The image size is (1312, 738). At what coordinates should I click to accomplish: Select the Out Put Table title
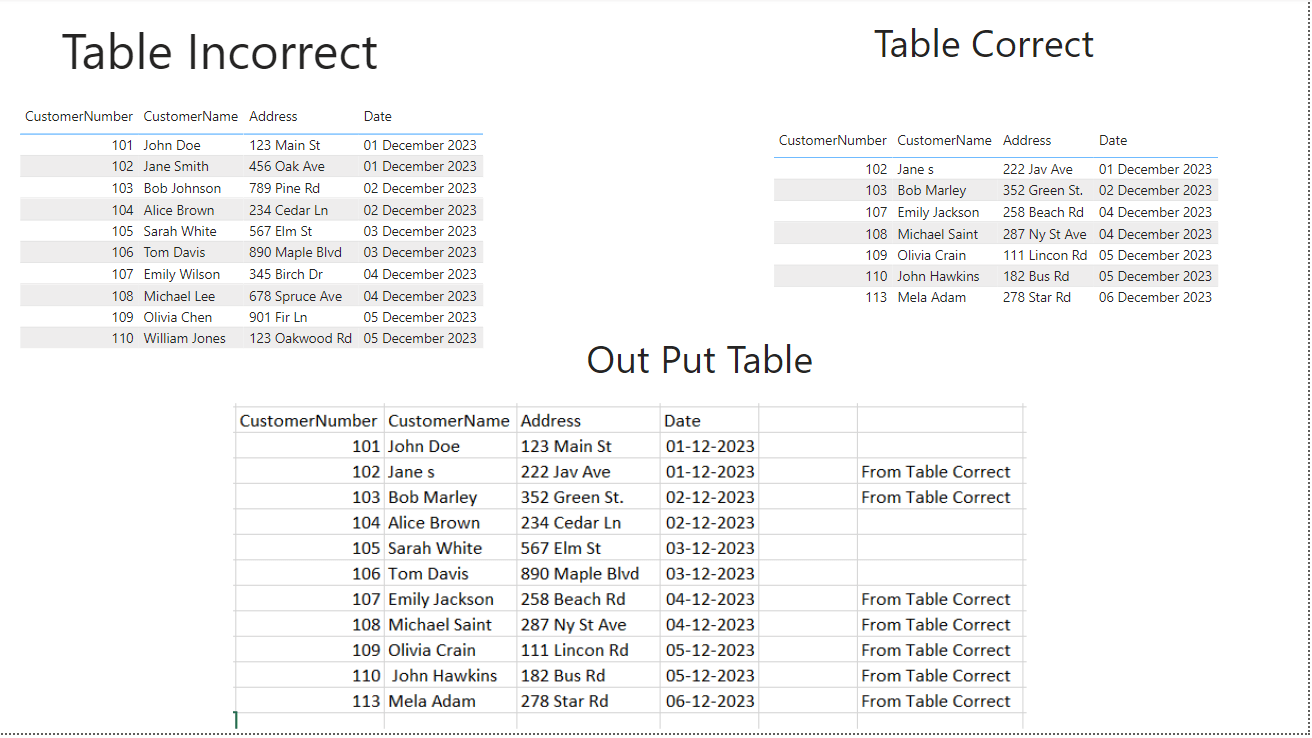699,360
